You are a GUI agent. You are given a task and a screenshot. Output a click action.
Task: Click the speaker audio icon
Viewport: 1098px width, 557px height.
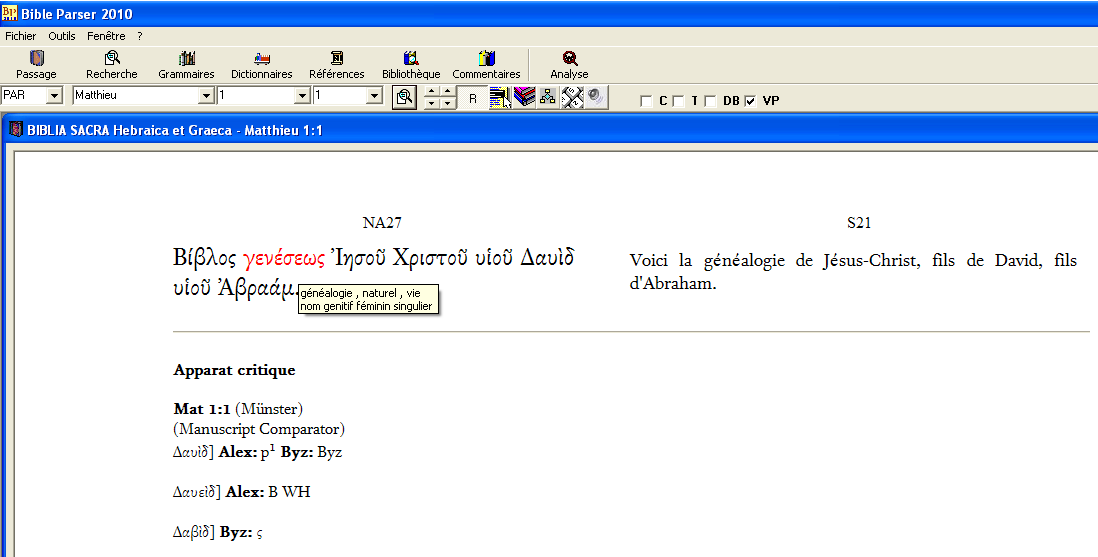click(596, 97)
